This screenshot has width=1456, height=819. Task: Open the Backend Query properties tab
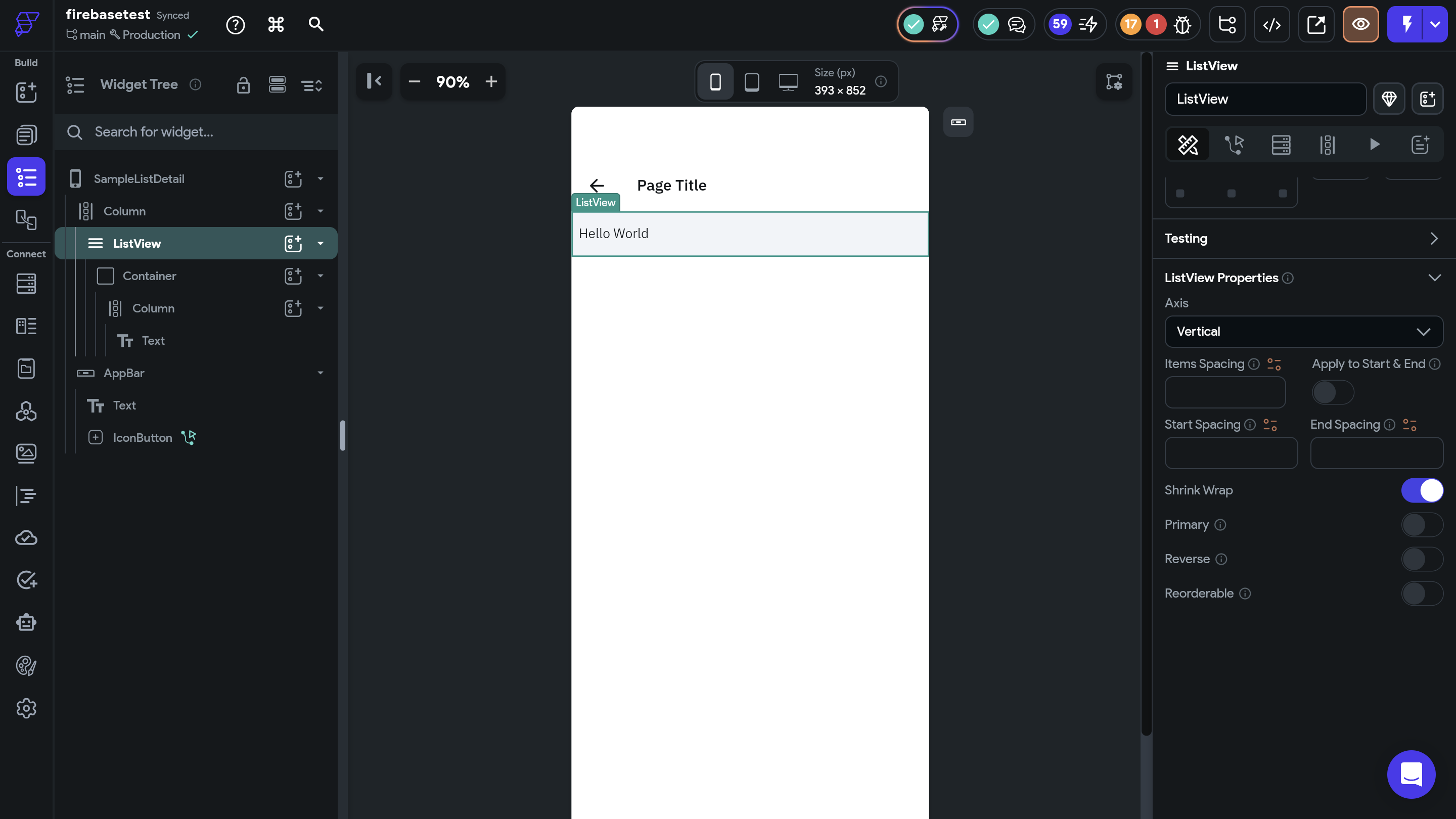coord(1281,145)
